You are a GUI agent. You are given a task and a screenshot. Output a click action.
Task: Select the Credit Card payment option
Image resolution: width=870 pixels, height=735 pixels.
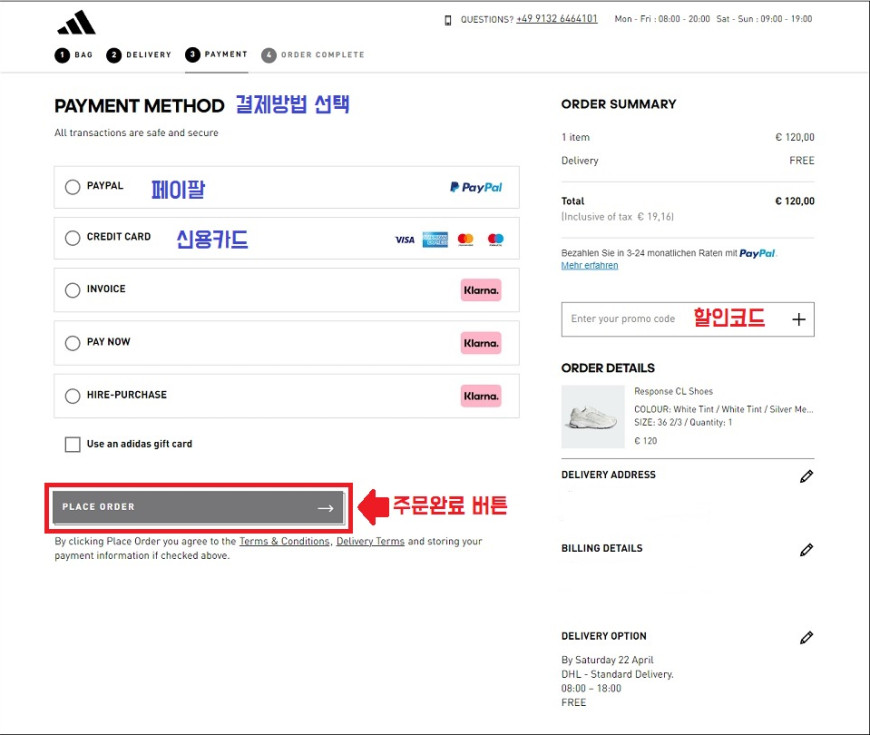[73, 238]
